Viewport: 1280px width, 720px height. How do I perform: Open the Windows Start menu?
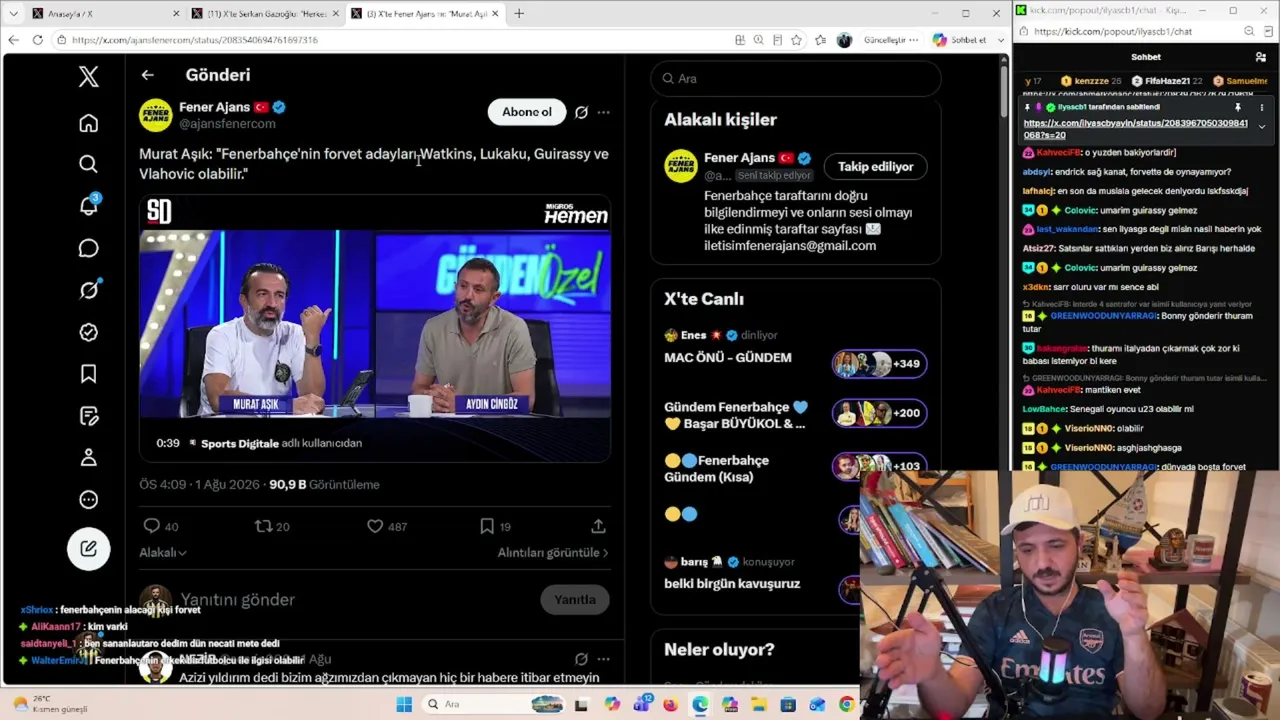(x=404, y=704)
